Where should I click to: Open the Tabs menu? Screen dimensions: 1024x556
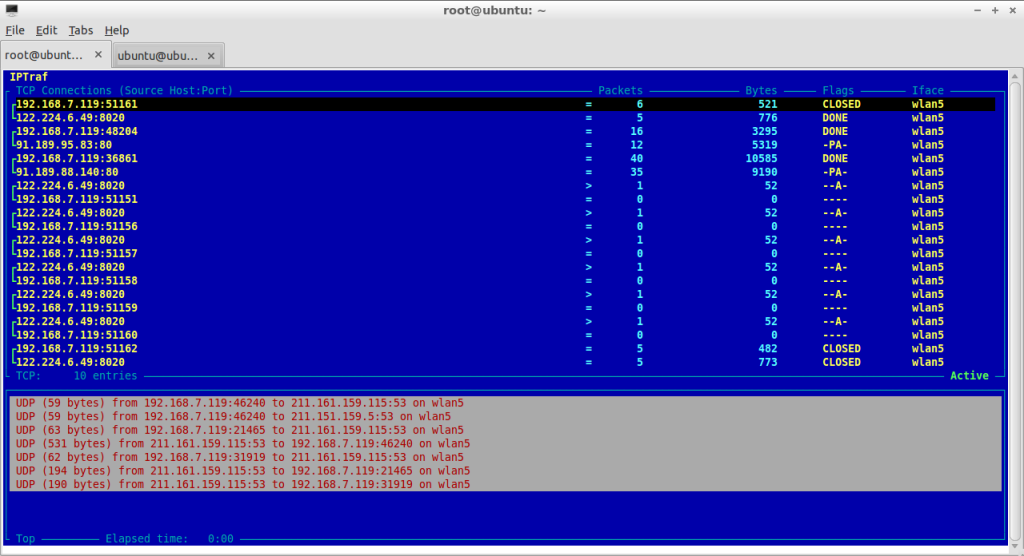coord(81,30)
